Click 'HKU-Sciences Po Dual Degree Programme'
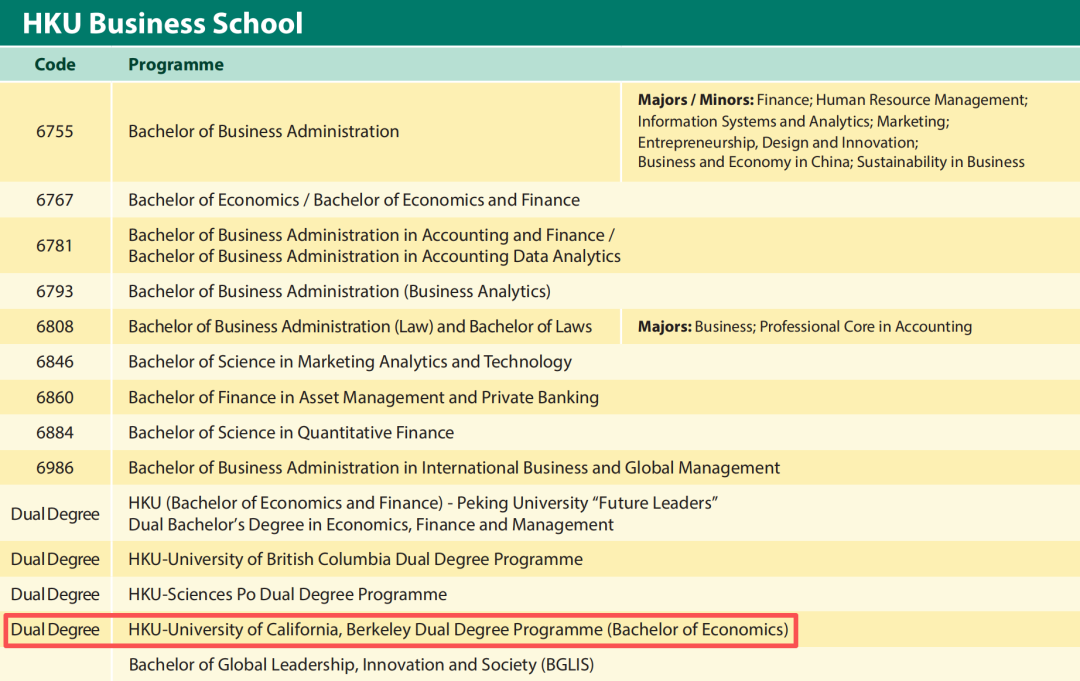 [287, 594]
